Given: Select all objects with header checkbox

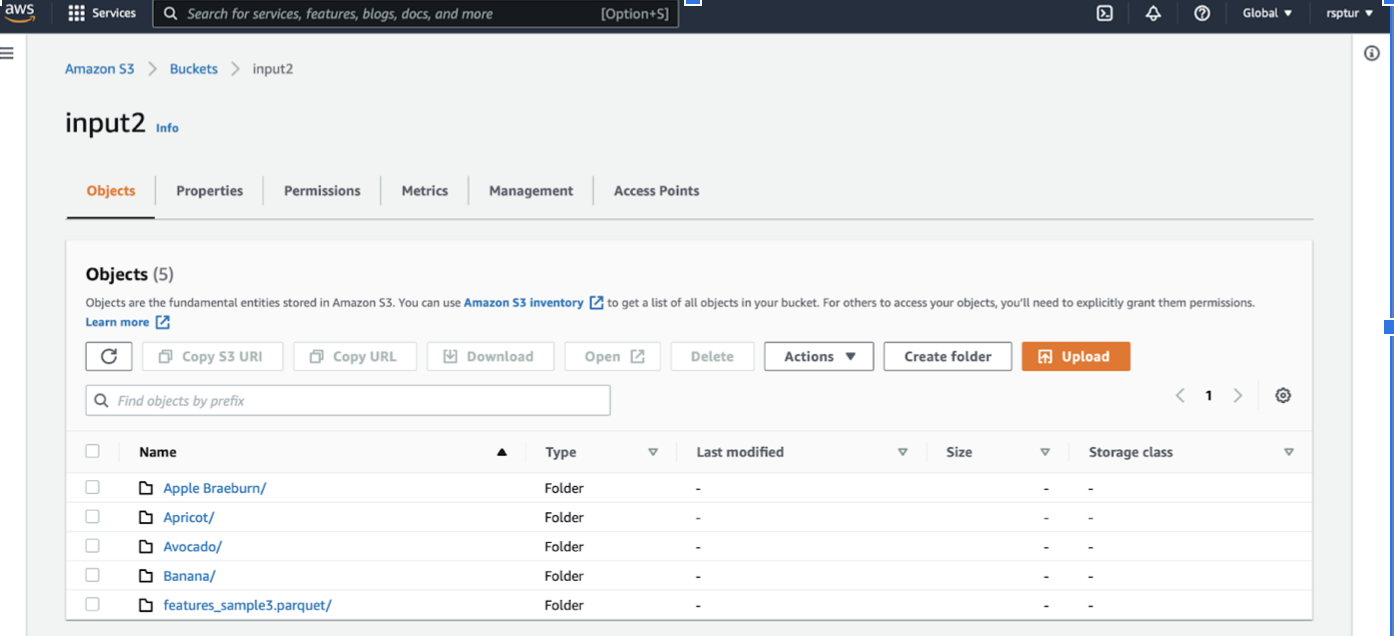Looking at the screenshot, I should coord(93,451).
